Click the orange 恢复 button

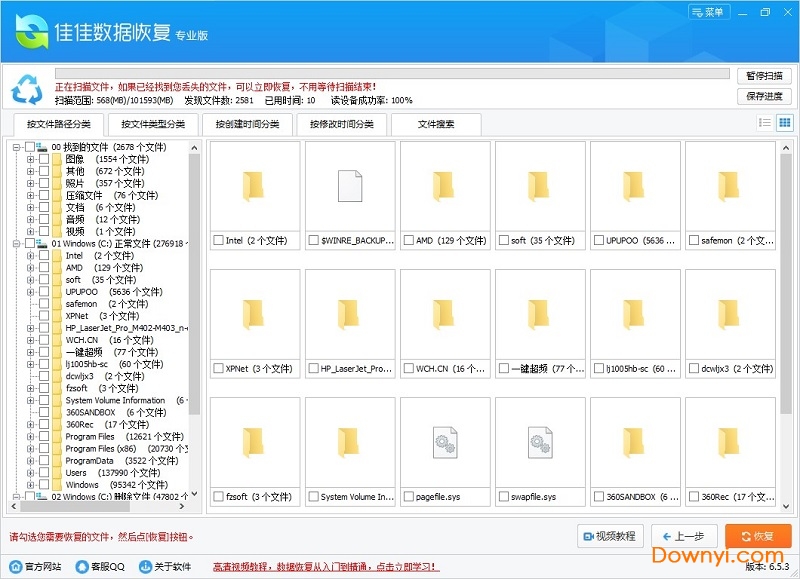click(x=758, y=536)
